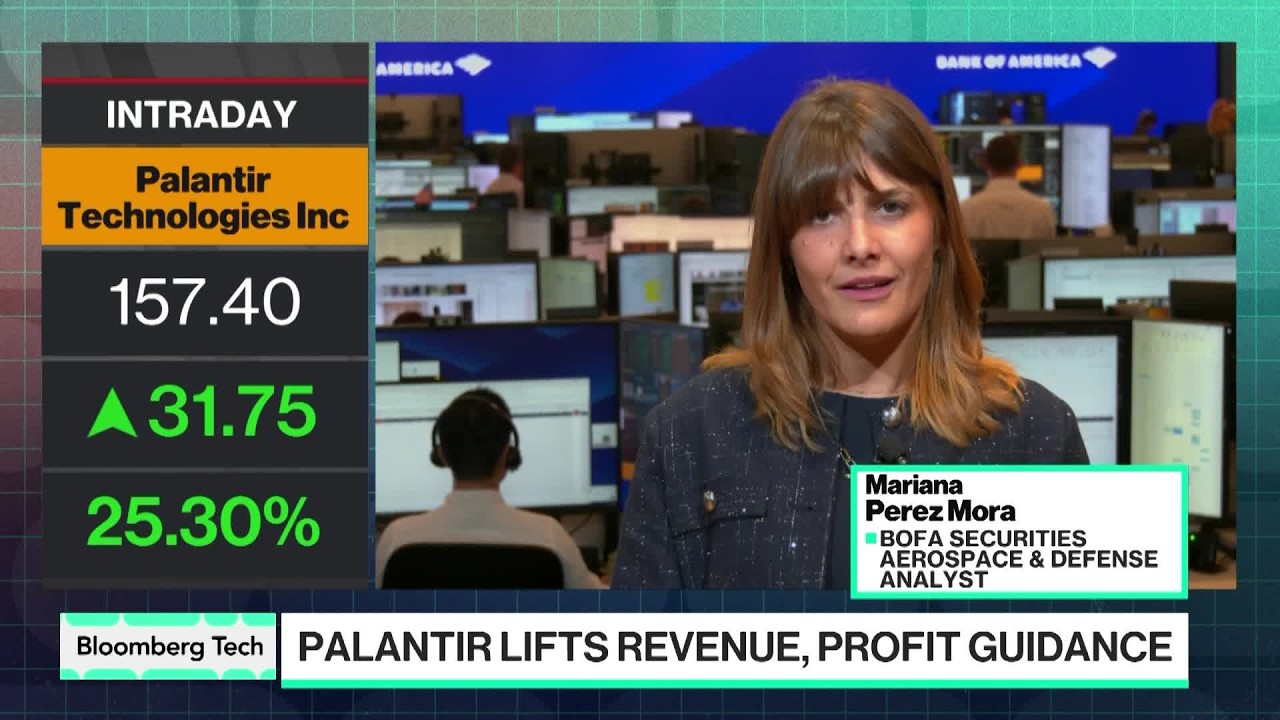Click the Bank of America logo top left
The width and height of the screenshot is (1280, 720).
point(433,66)
